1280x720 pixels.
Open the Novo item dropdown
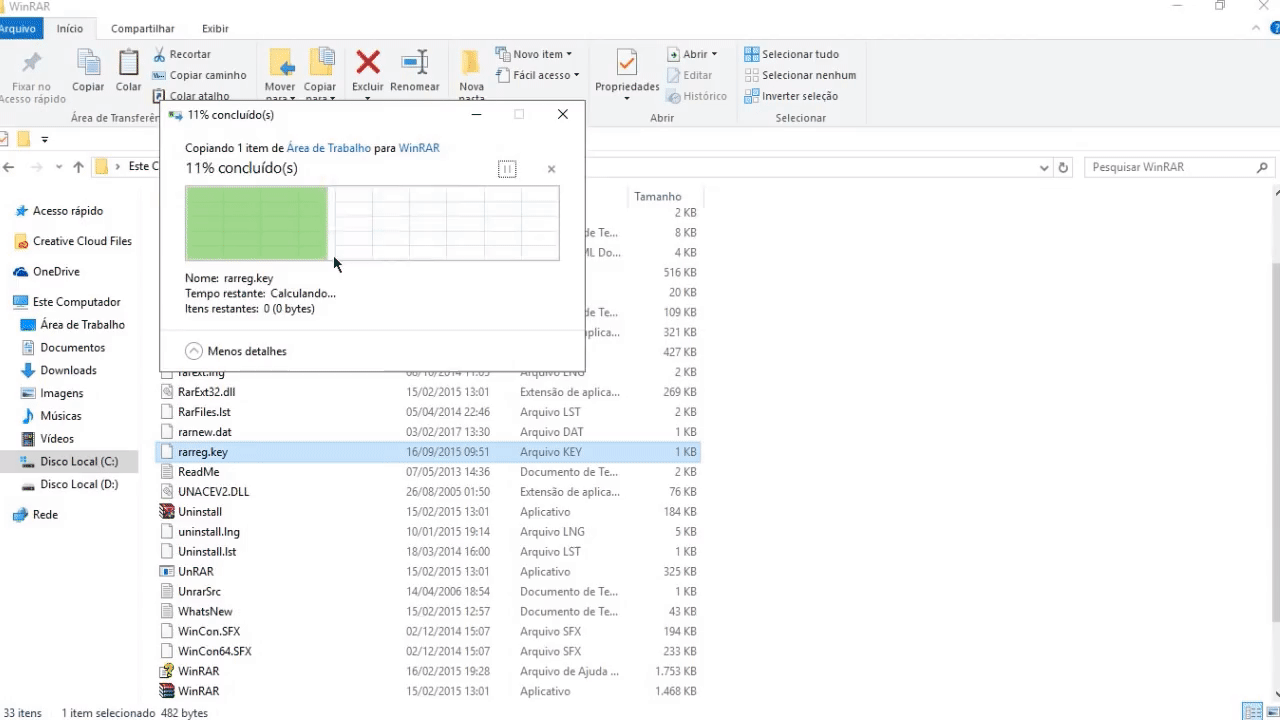coord(536,53)
